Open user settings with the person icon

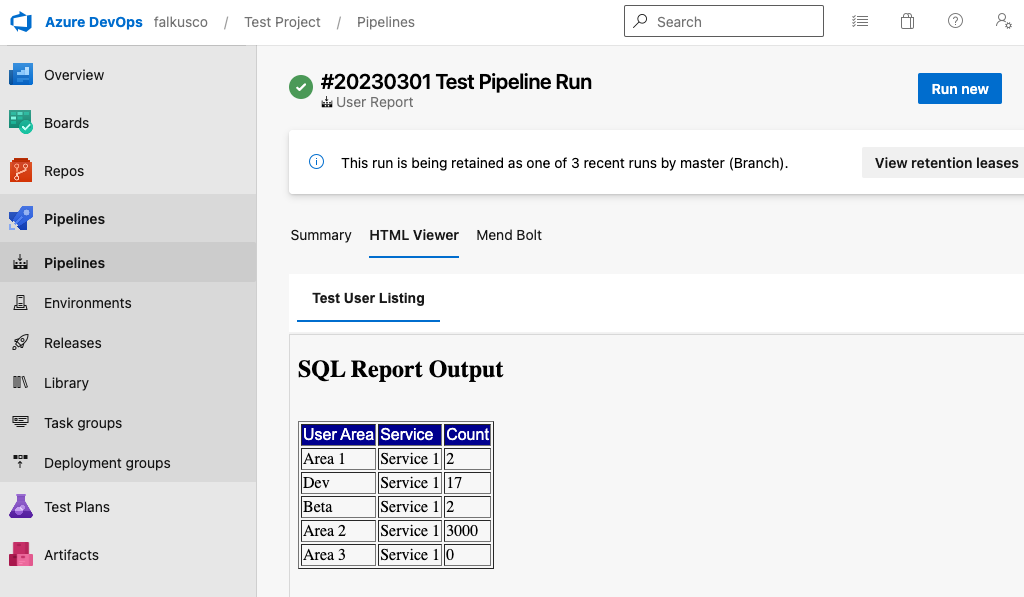coord(1003,21)
